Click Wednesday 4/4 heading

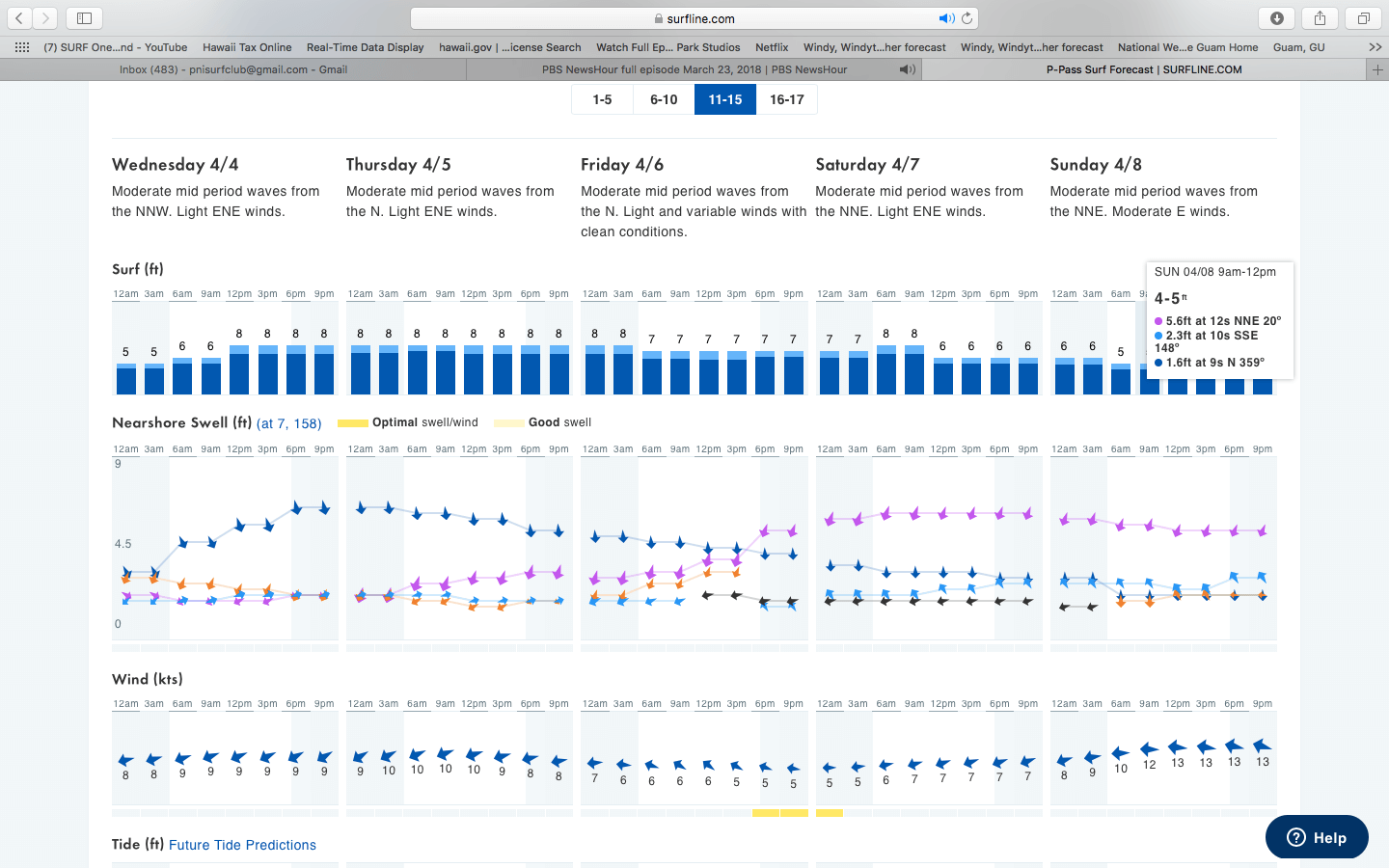176,165
